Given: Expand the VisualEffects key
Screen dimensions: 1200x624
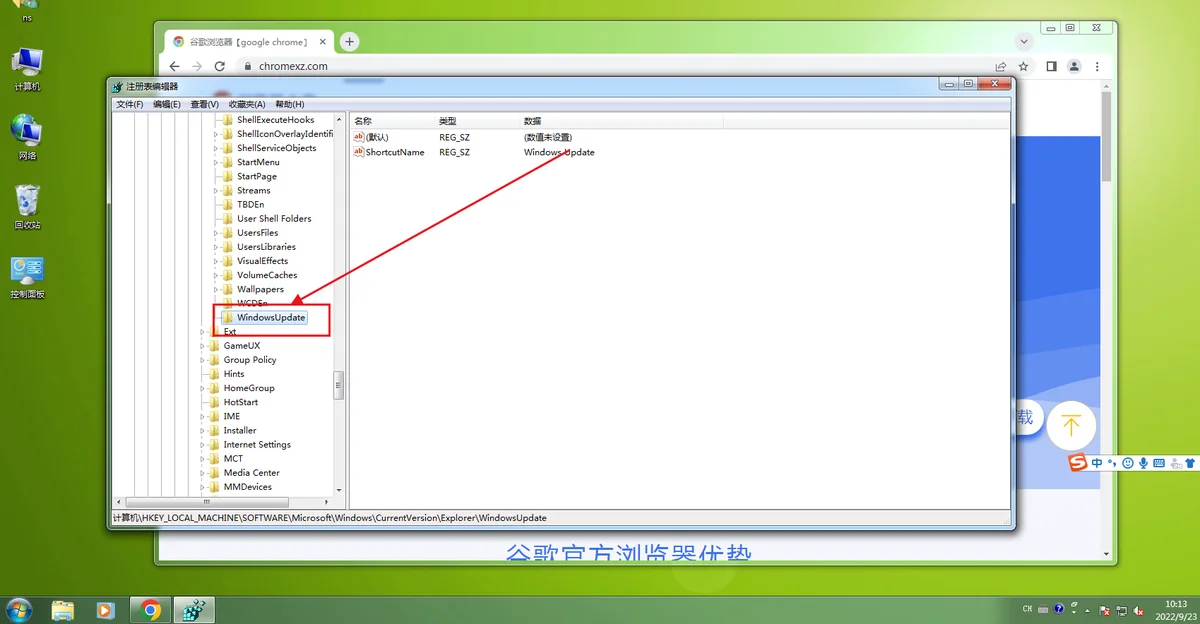Looking at the screenshot, I should 215,261.
